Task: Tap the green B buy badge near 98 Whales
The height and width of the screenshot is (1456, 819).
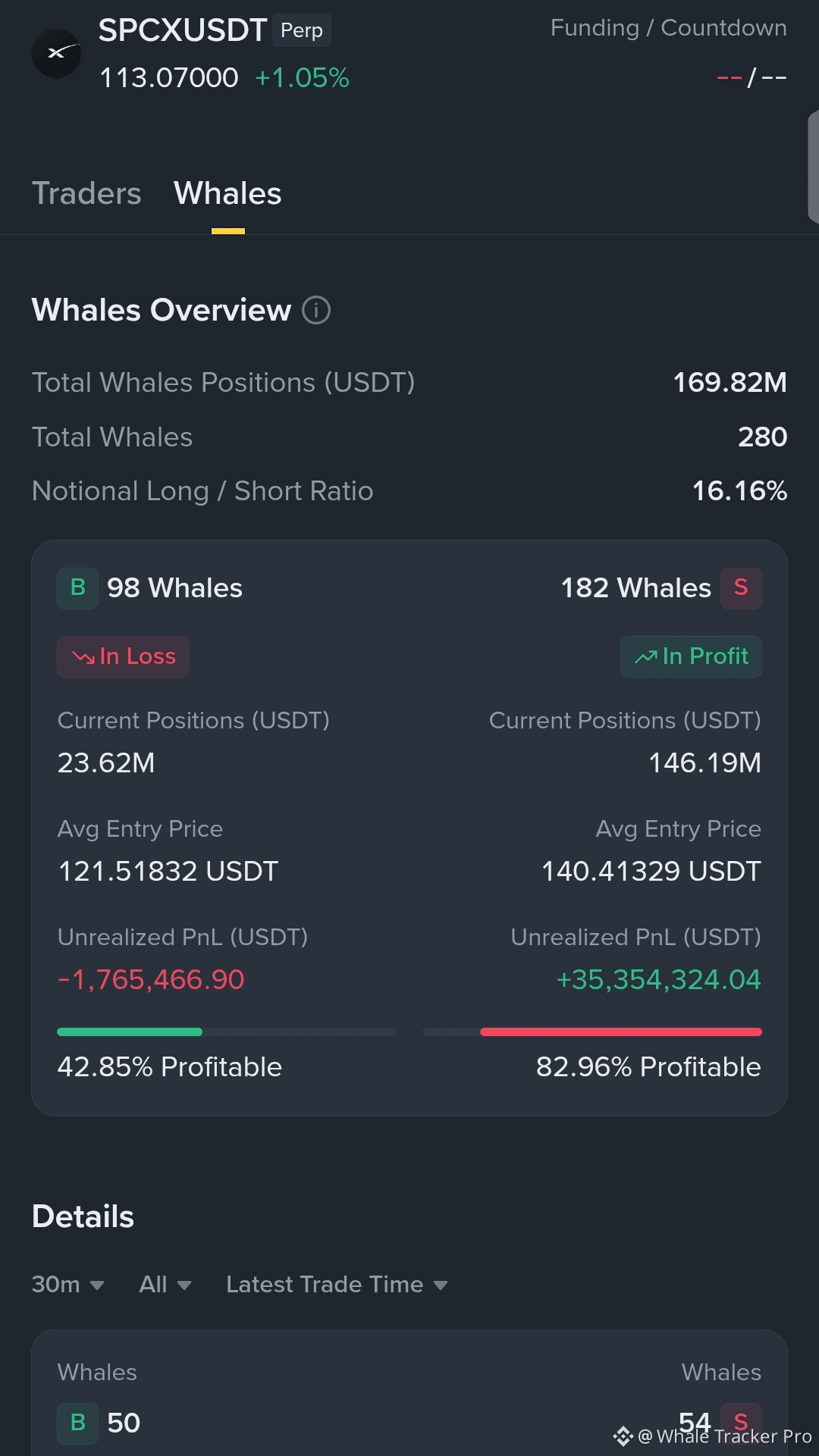Action: tap(77, 588)
